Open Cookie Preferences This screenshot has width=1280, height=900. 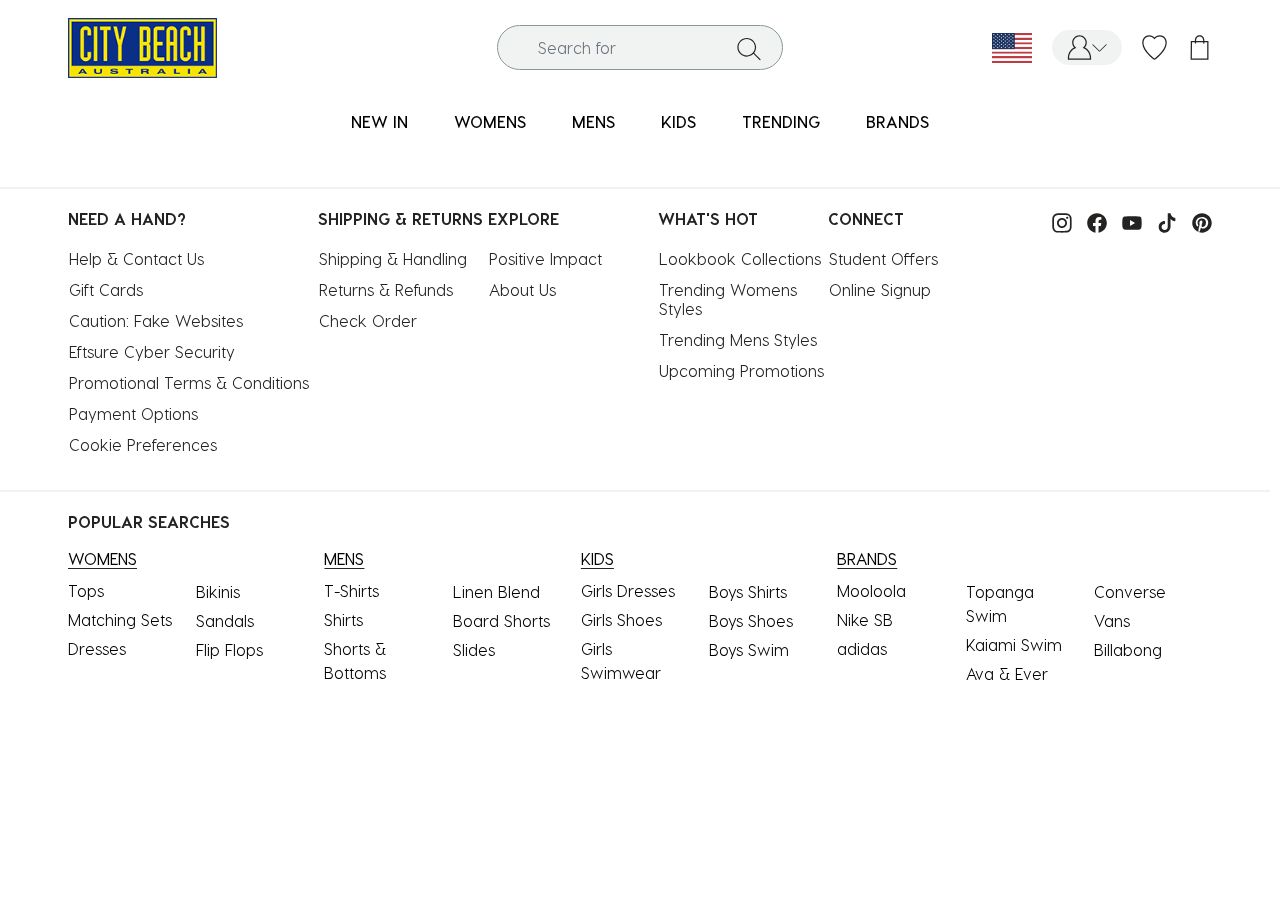coord(143,445)
